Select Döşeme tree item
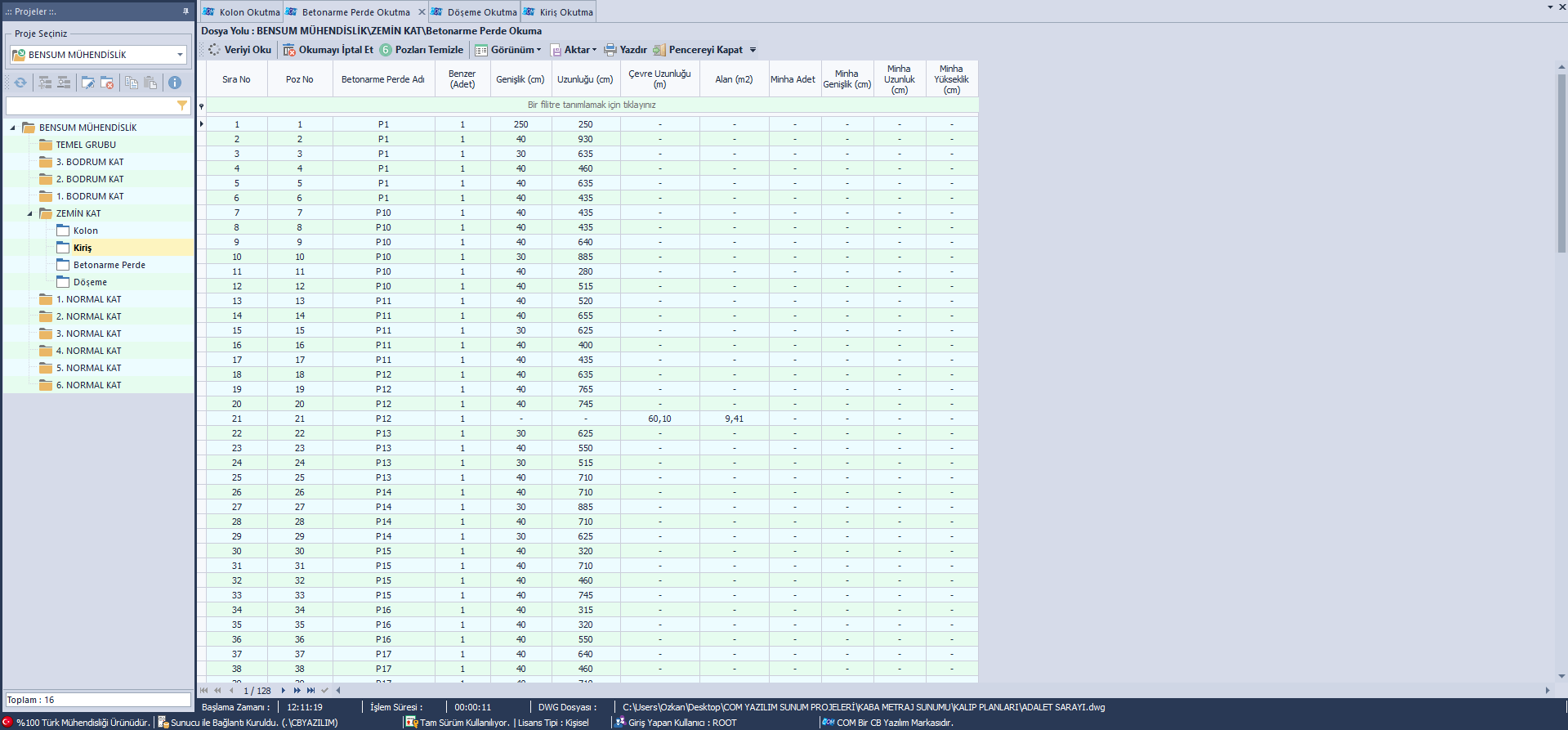Viewport: 1568px width, 730px height. pyautogui.click(x=90, y=282)
